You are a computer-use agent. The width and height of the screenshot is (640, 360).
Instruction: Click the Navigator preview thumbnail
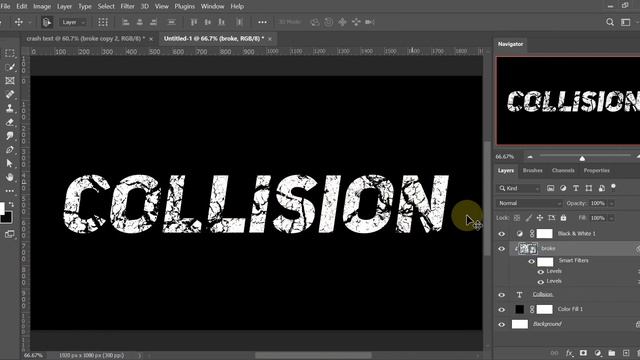pyautogui.click(x=568, y=101)
